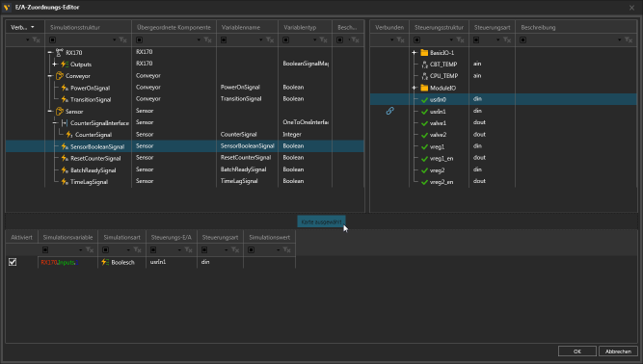The image size is (643, 364).
Task: Click the ModuleIO folder icon
Action: (424, 88)
